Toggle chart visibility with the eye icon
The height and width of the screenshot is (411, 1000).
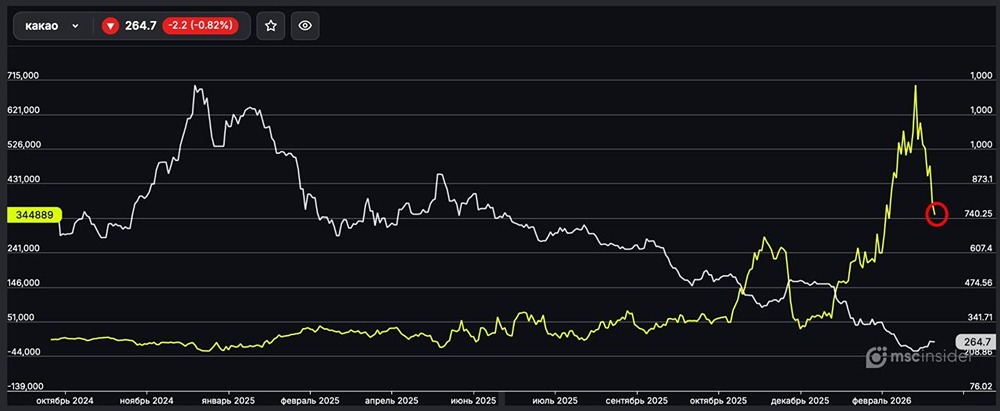[305, 27]
